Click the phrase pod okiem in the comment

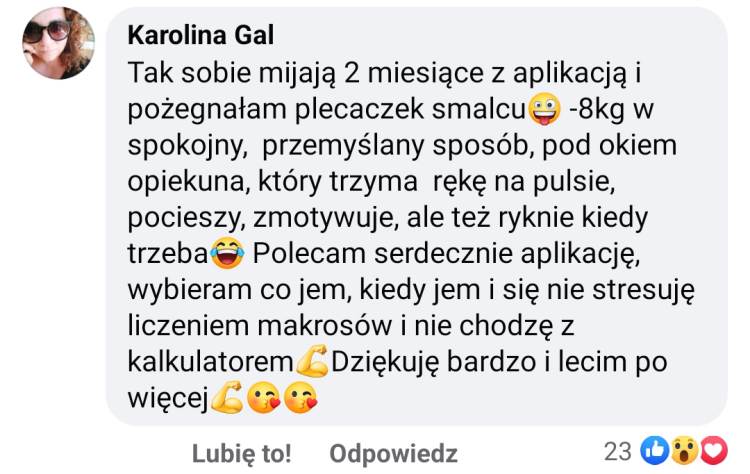point(609,145)
